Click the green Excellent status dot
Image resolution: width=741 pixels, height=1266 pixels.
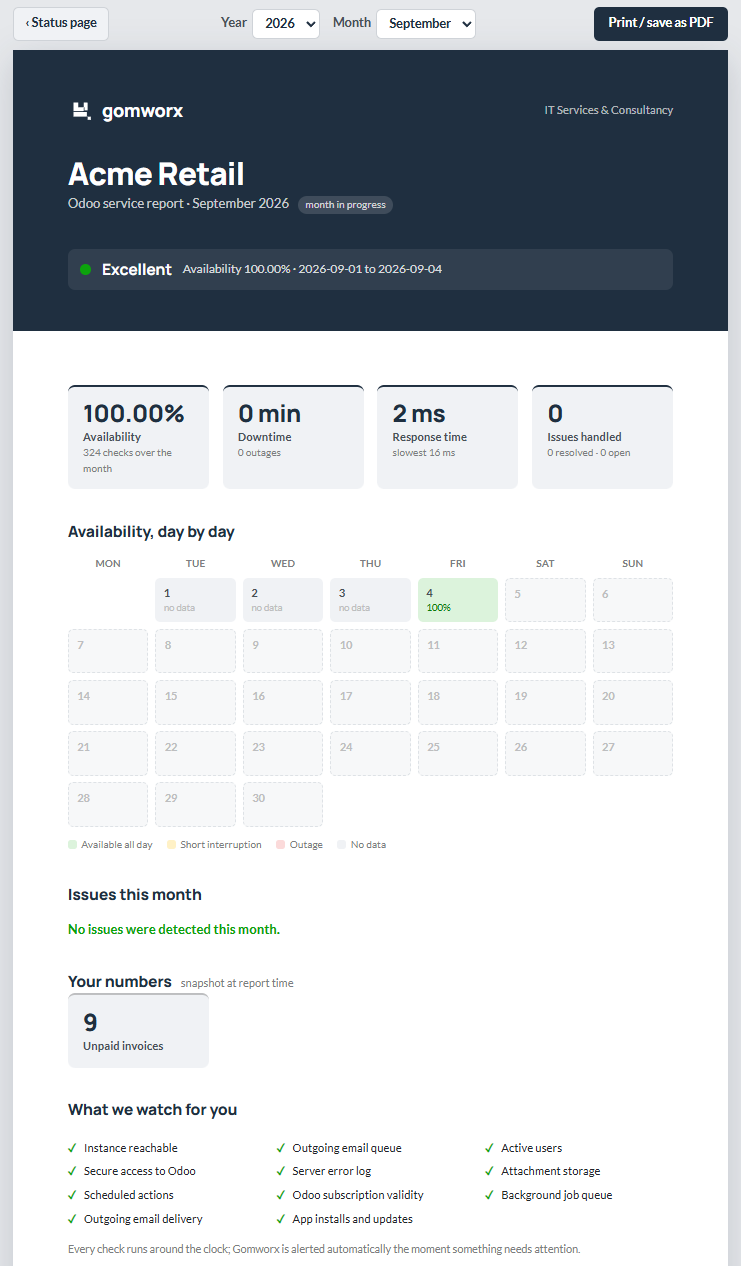point(85,270)
